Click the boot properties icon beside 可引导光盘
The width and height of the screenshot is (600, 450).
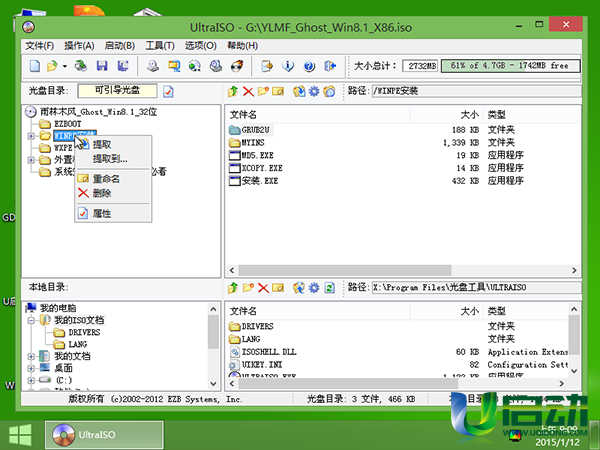tap(168, 91)
